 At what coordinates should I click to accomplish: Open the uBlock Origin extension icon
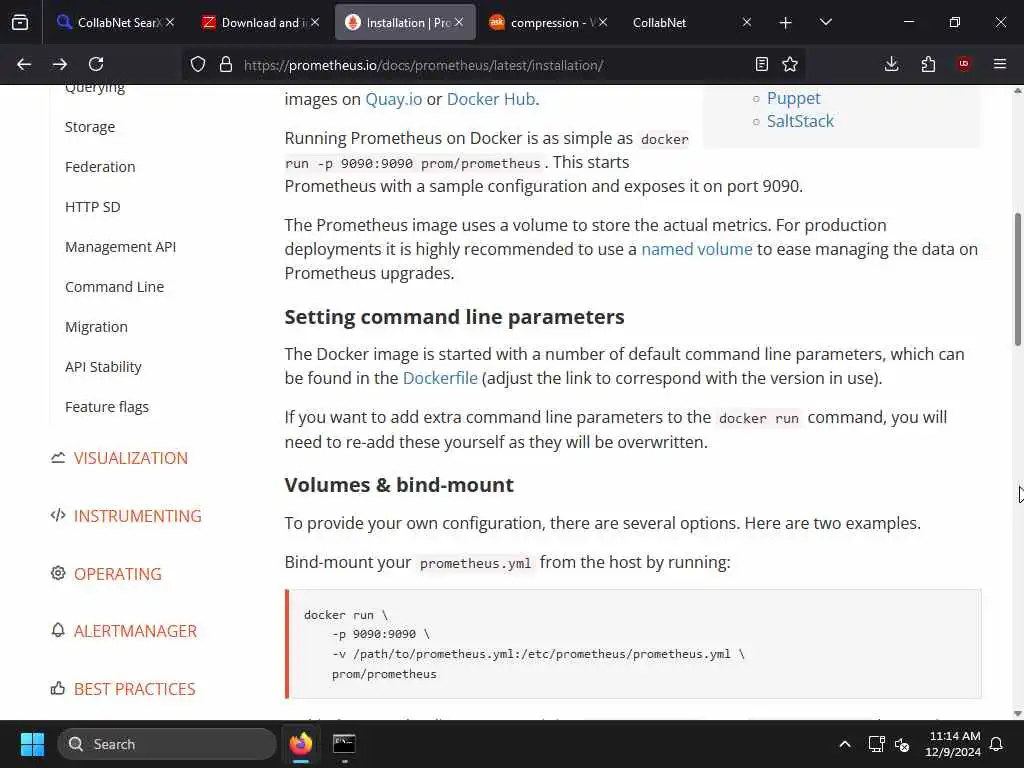[x=964, y=64]
